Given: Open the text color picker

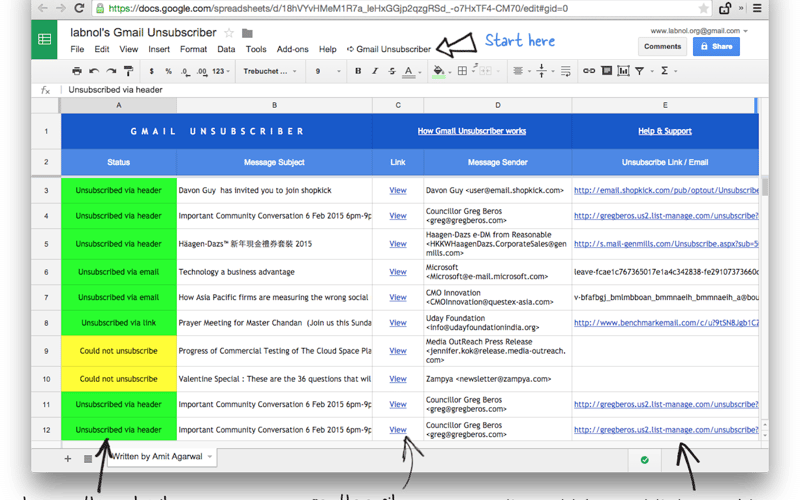Looking at the screenshot, I should pos(411,71).
